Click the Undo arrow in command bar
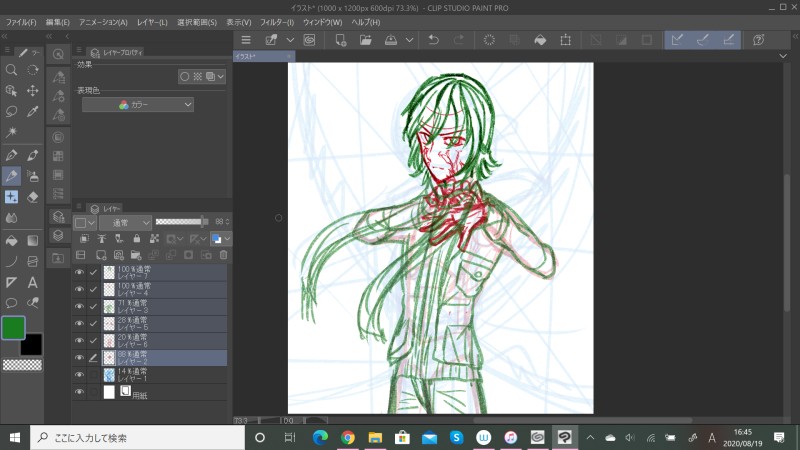The height and width of the screenshot is (450, 800). click(x=433, y=40)
